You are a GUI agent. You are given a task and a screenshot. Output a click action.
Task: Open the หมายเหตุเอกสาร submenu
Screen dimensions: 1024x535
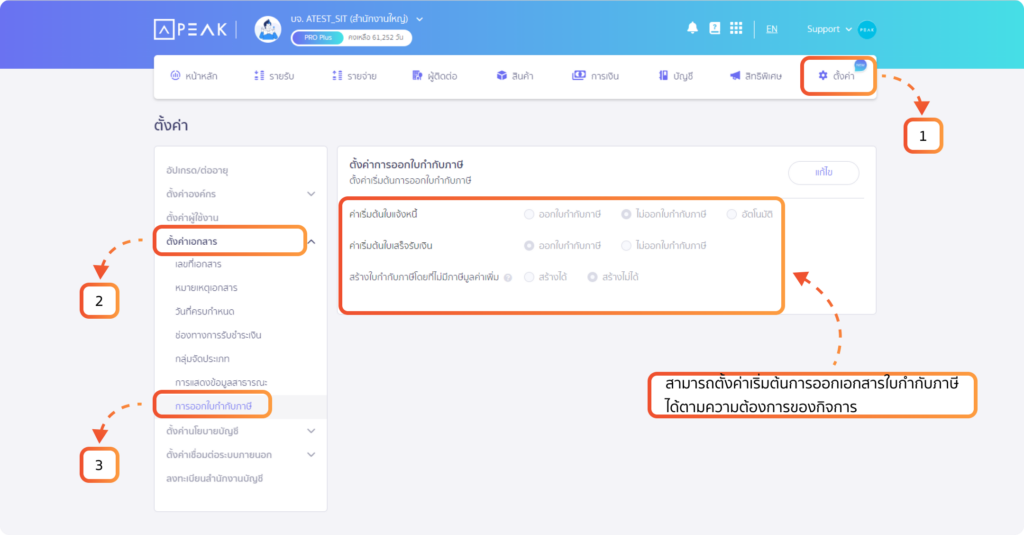[206, 288]
